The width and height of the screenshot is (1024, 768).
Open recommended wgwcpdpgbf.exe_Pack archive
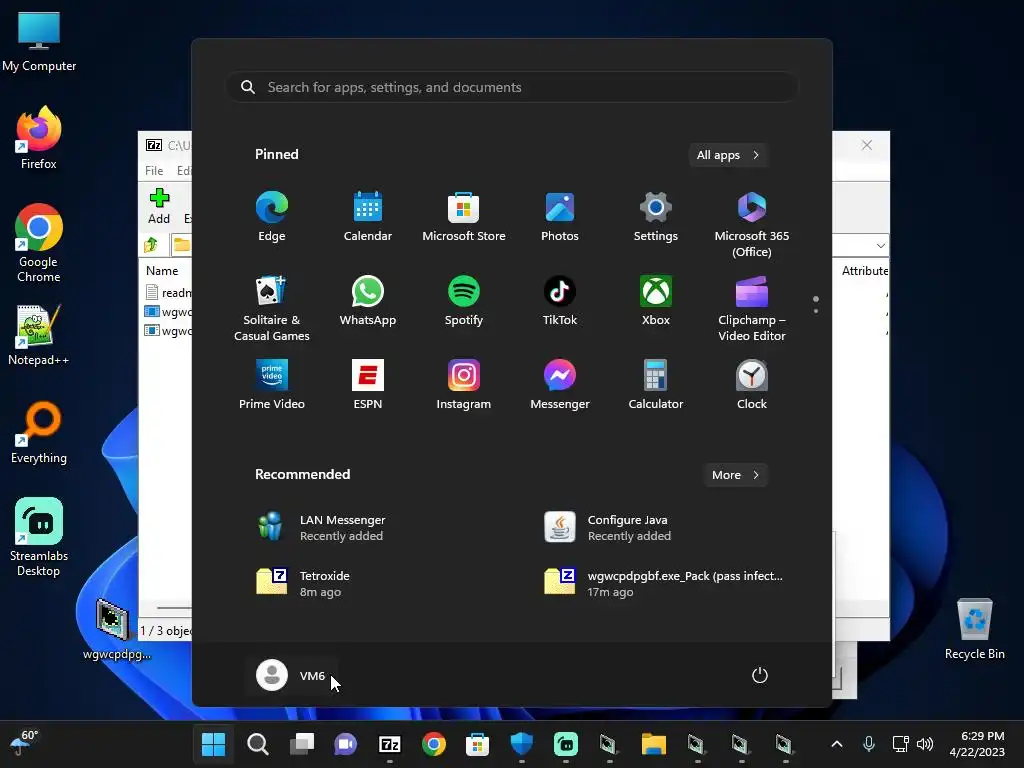click(665, 583)
